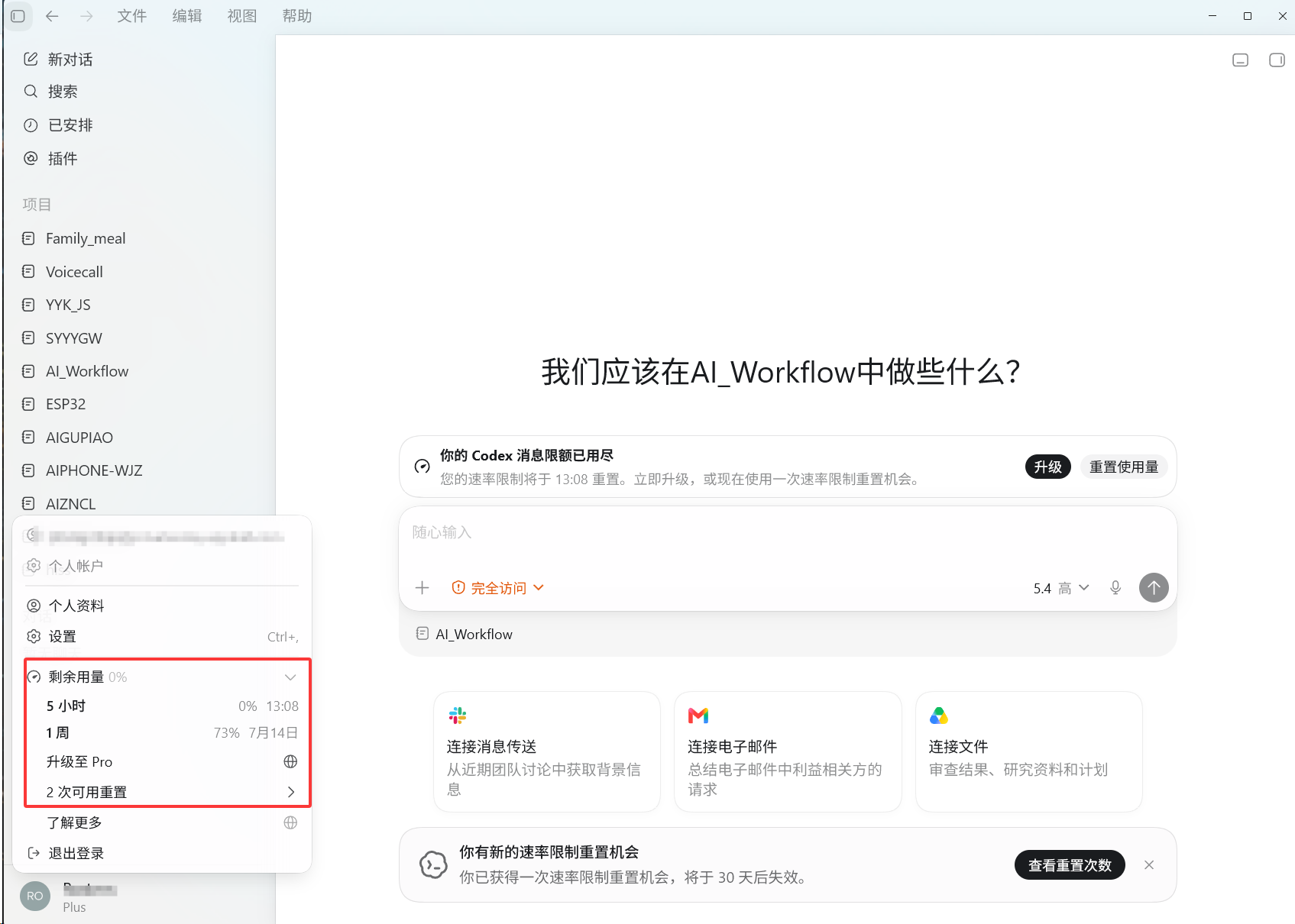Image resolution: width=1295 pixels, height=924 pixels.
Task: Go back with the left arrow
Action: coord(52,15)
